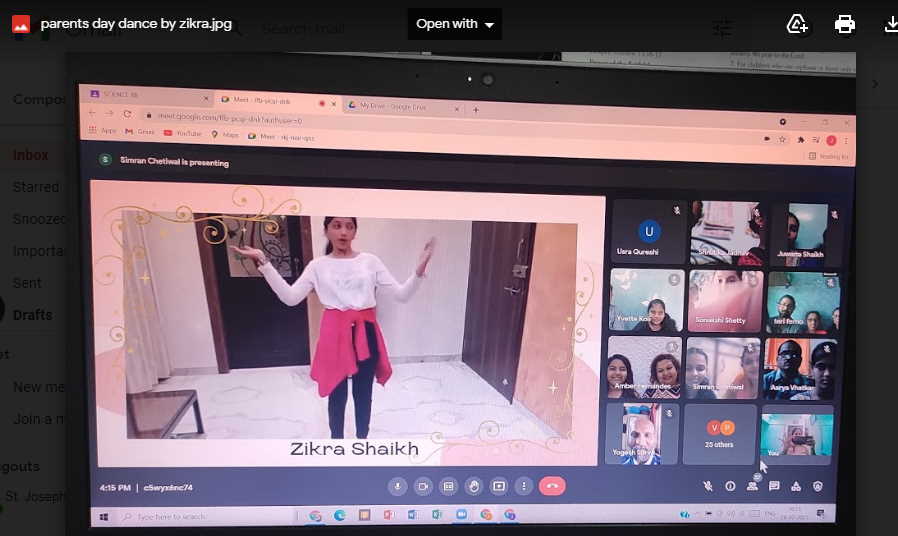The image size is (898, 536).
Task: Open the Important label in Gmail sidebar
Action: pos(38,251)
